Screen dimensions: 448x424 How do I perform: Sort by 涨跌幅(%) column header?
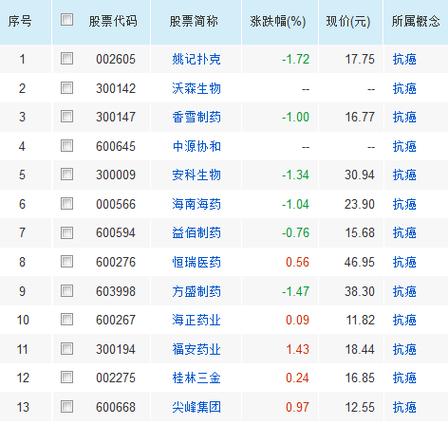coord(278,21)
